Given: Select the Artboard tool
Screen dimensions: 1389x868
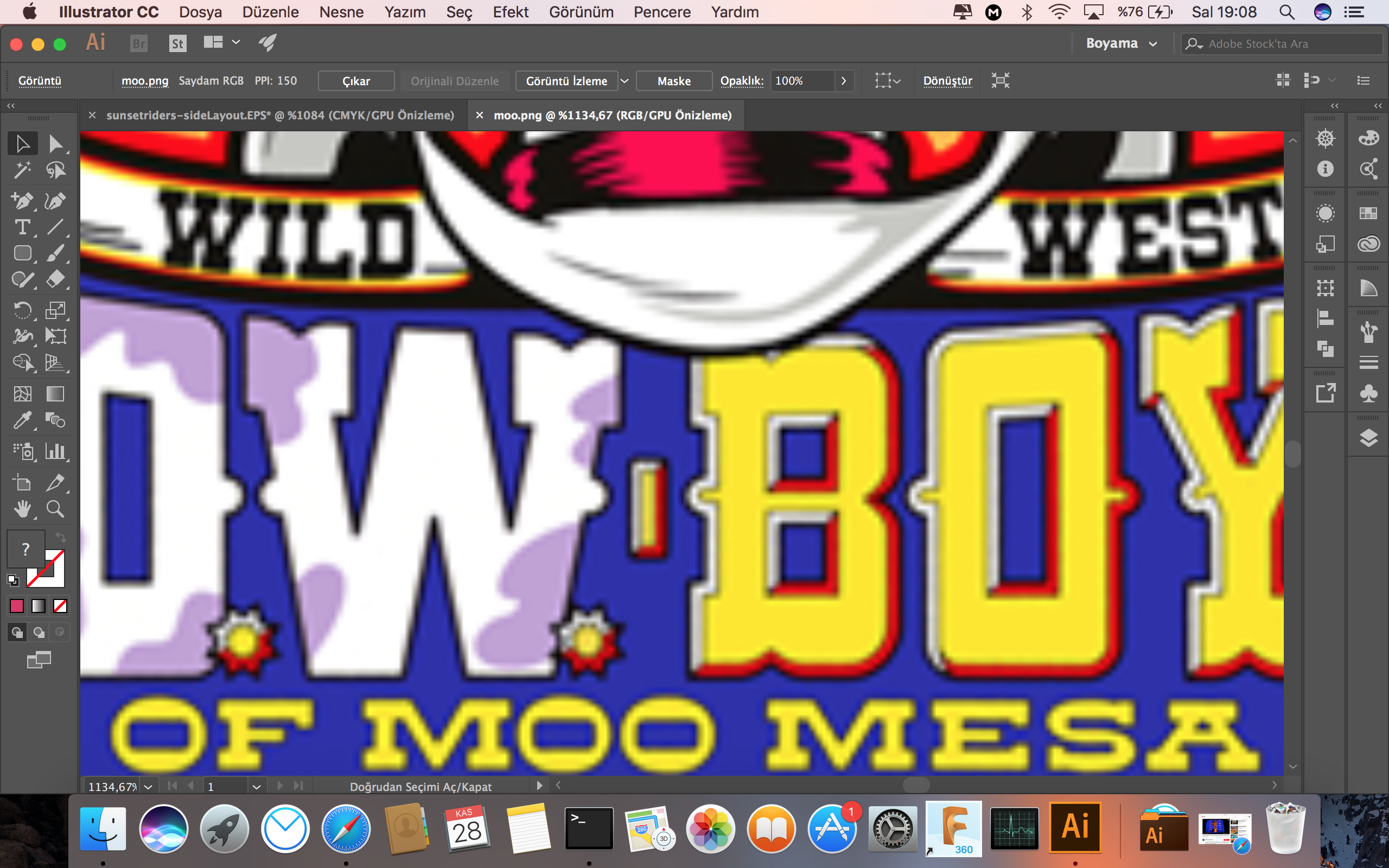Looking at the screenshot, I should pos(23,483).
